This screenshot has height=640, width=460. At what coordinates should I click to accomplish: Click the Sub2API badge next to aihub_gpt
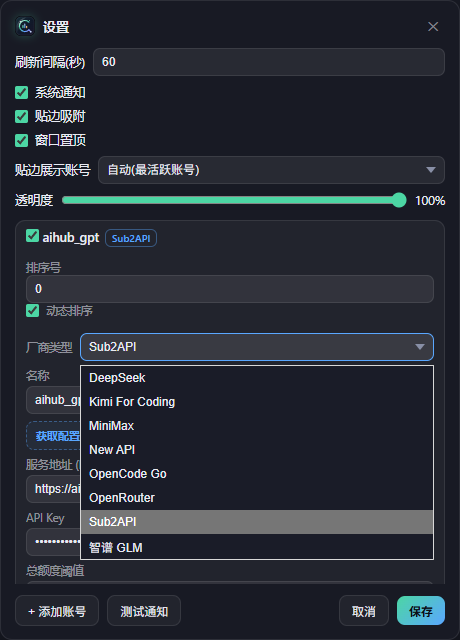(131, 238)
